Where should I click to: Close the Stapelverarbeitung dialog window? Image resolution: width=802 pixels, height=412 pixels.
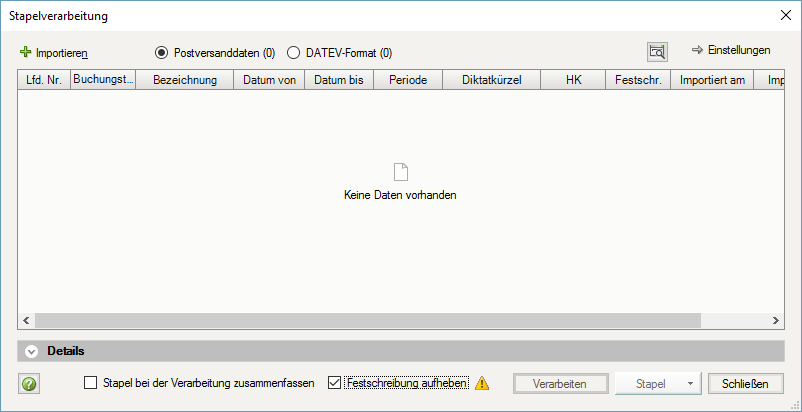786,15
